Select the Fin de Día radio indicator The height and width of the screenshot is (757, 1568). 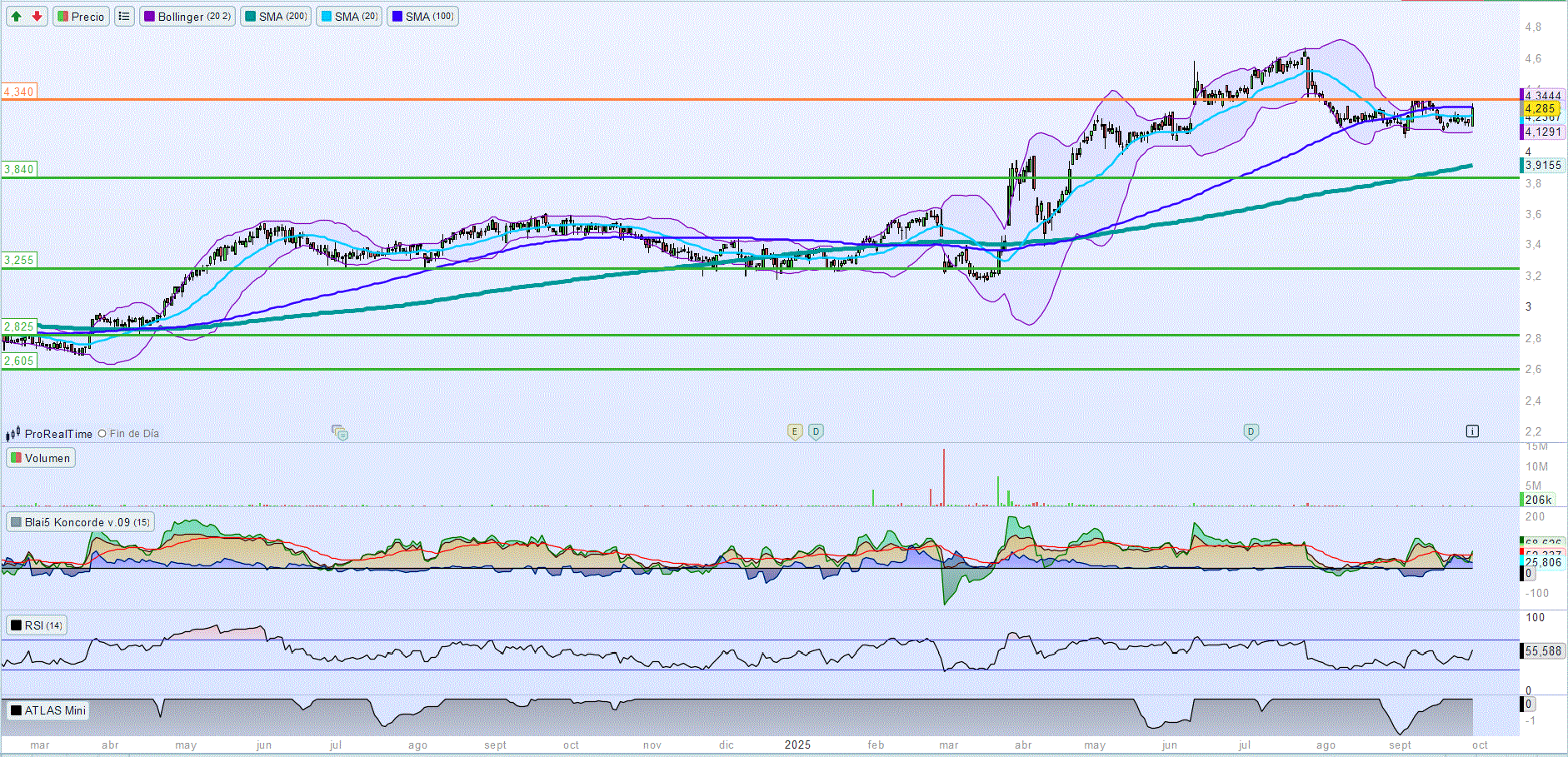tap(102, 433)
